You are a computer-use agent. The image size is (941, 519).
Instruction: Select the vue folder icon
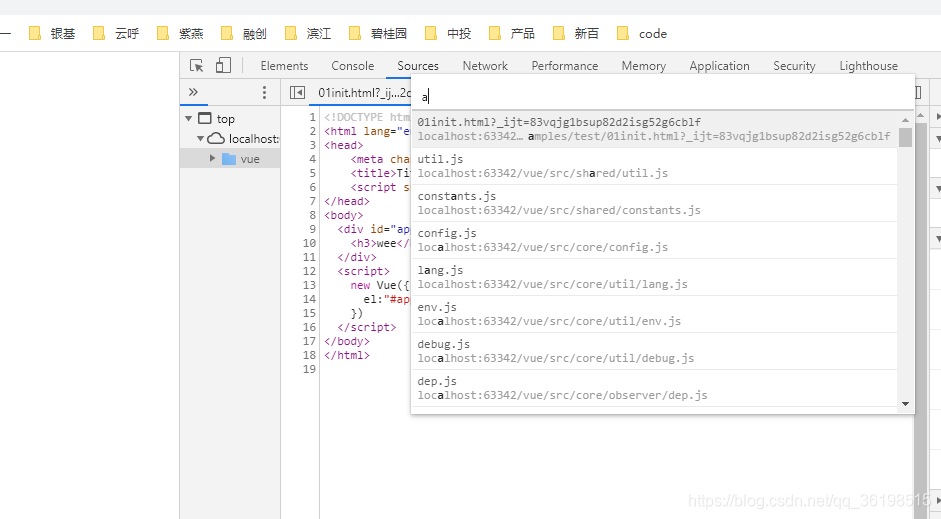click(x=229, y=159)
